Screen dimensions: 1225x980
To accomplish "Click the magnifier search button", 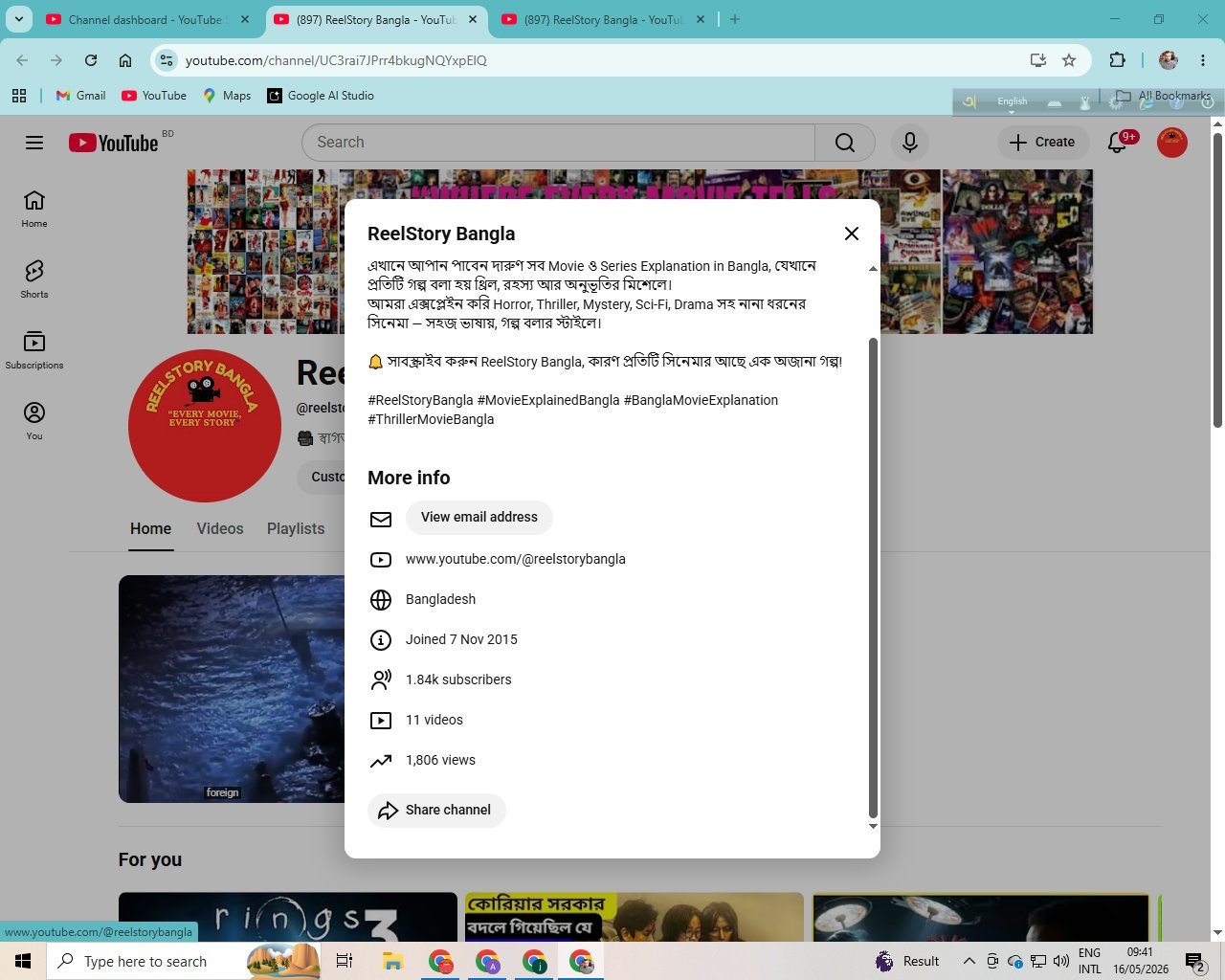I will (x=845, y=143).
